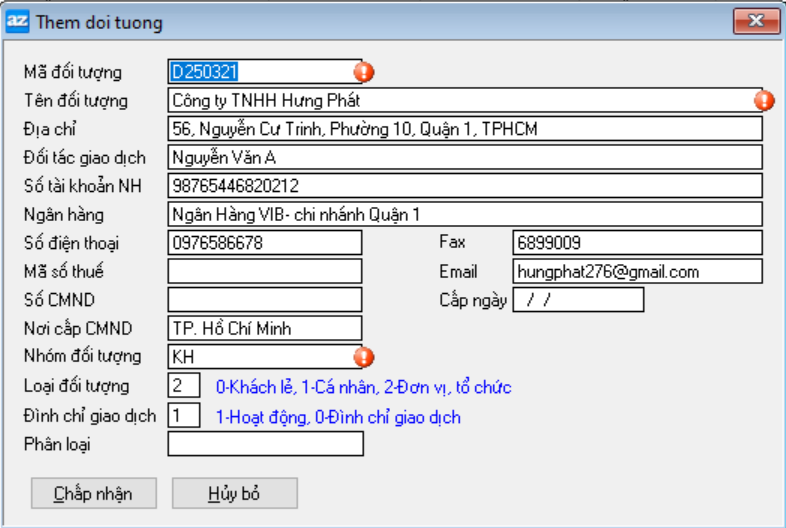Click the empty Mã số thuế field
786x528 pixels.
pos(264,272)
